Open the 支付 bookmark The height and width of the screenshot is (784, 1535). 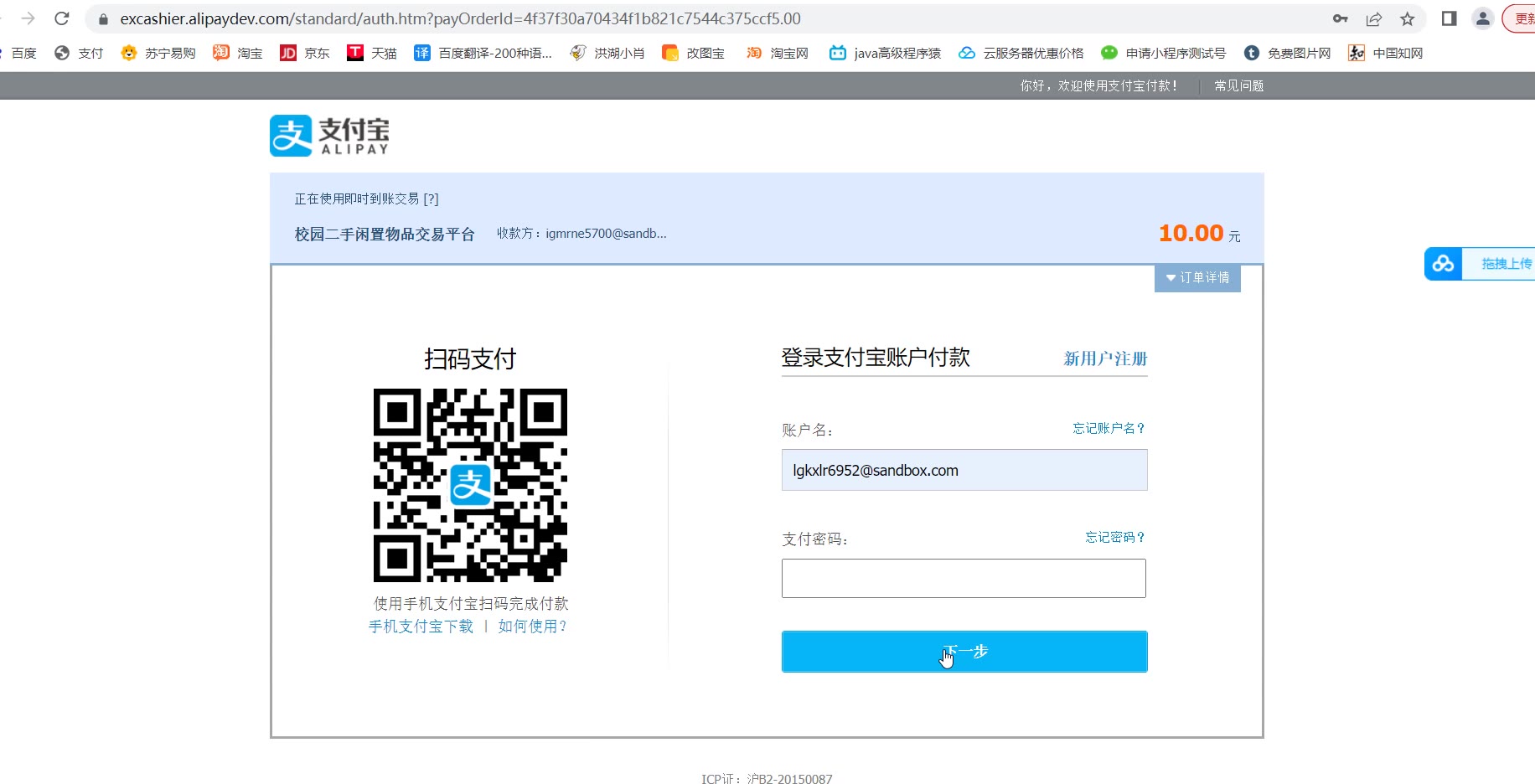[79, 53]
